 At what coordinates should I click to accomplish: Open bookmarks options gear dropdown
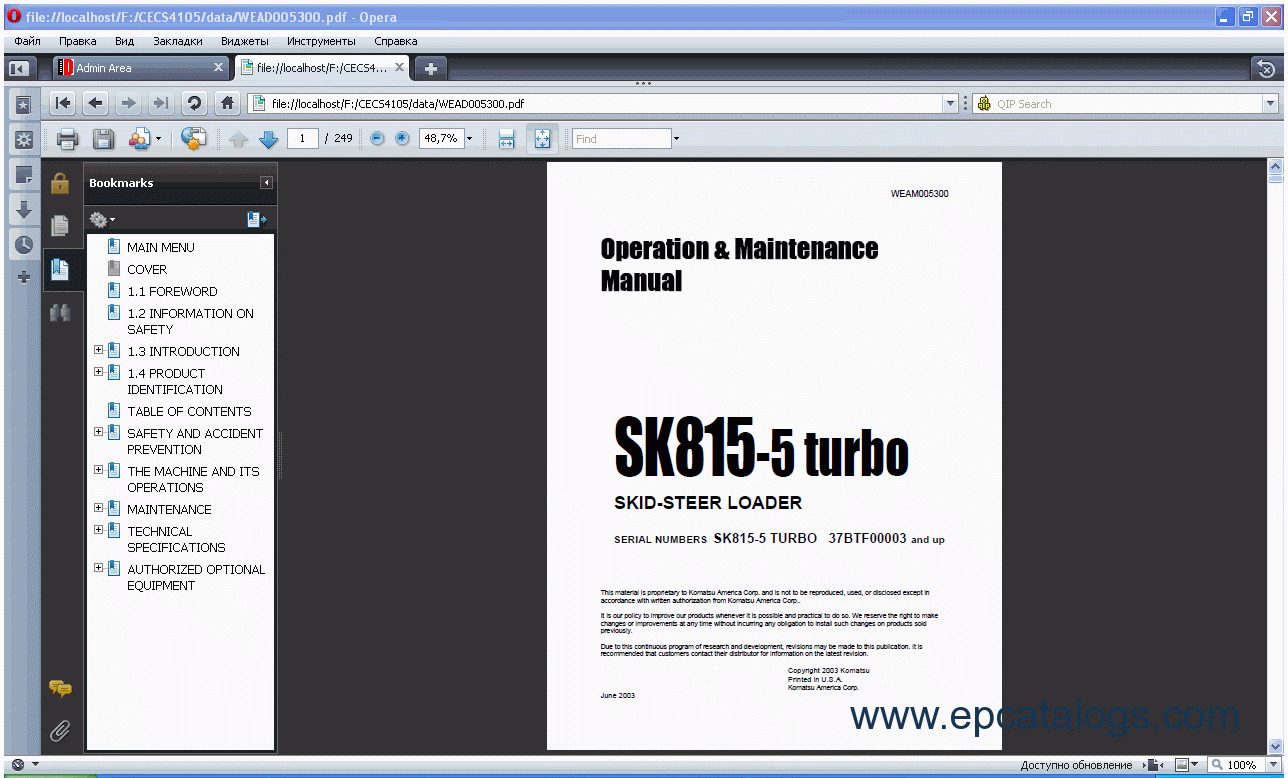pyautogui.click(x=101, y=219)
